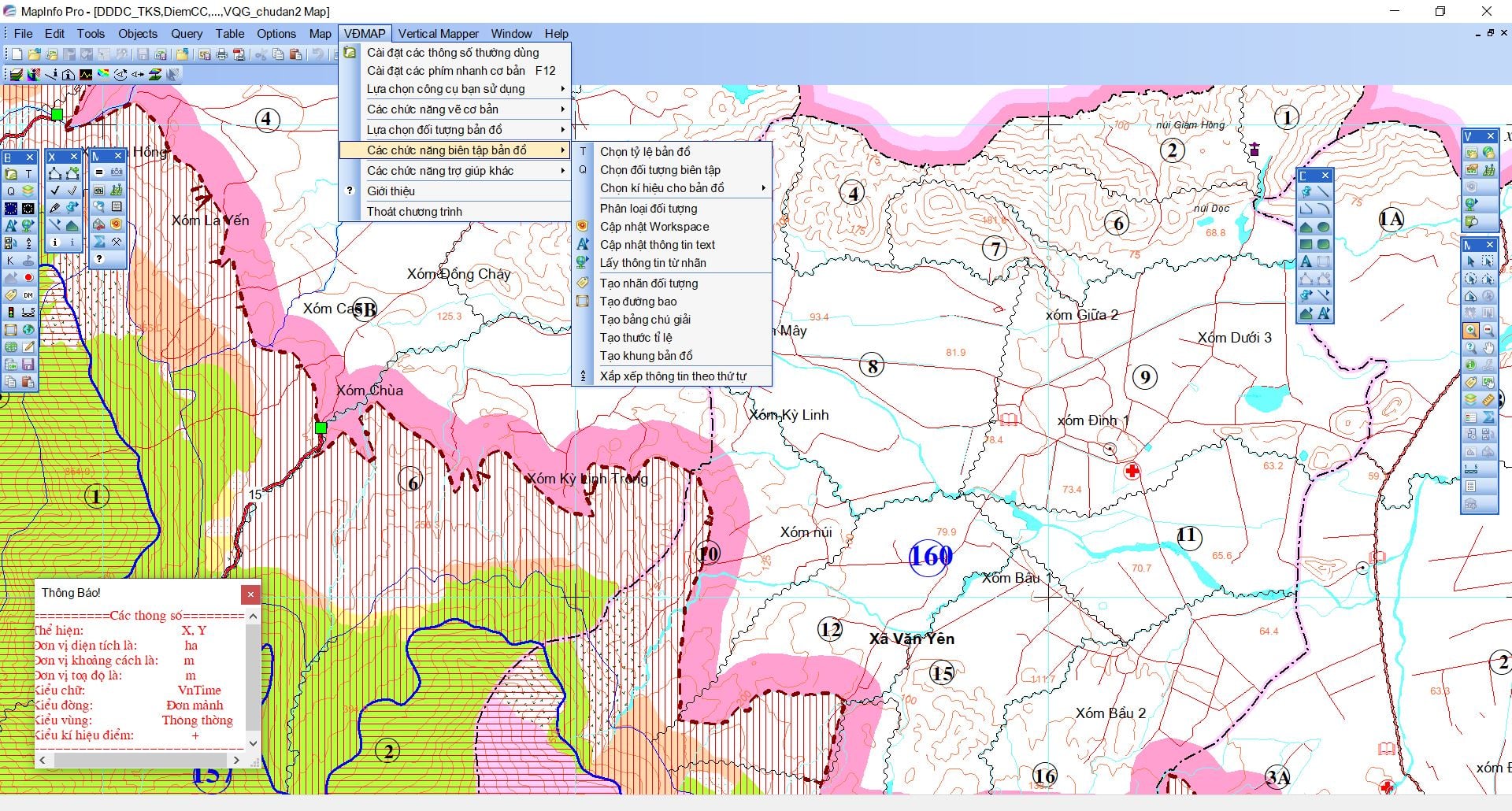The height and width of the screenshot is (811, 1512).
Task: Select the Ellipse drawing tool
Action: (x=1324, y=227)
